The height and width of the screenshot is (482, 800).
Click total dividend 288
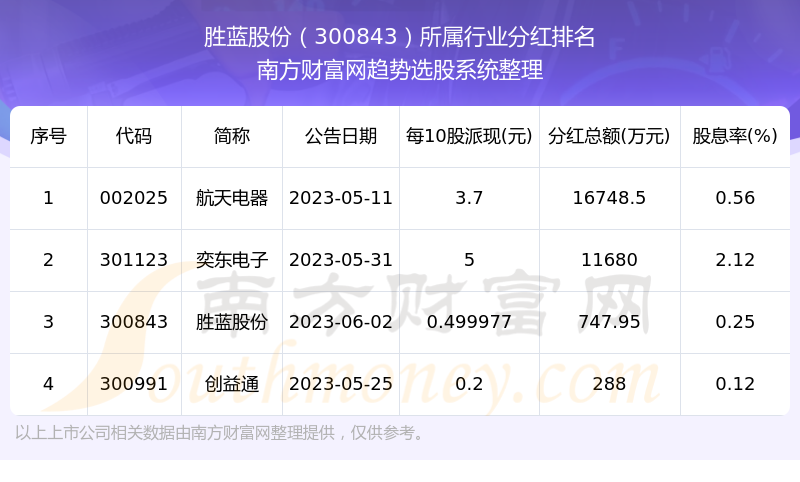pos(609,384)
